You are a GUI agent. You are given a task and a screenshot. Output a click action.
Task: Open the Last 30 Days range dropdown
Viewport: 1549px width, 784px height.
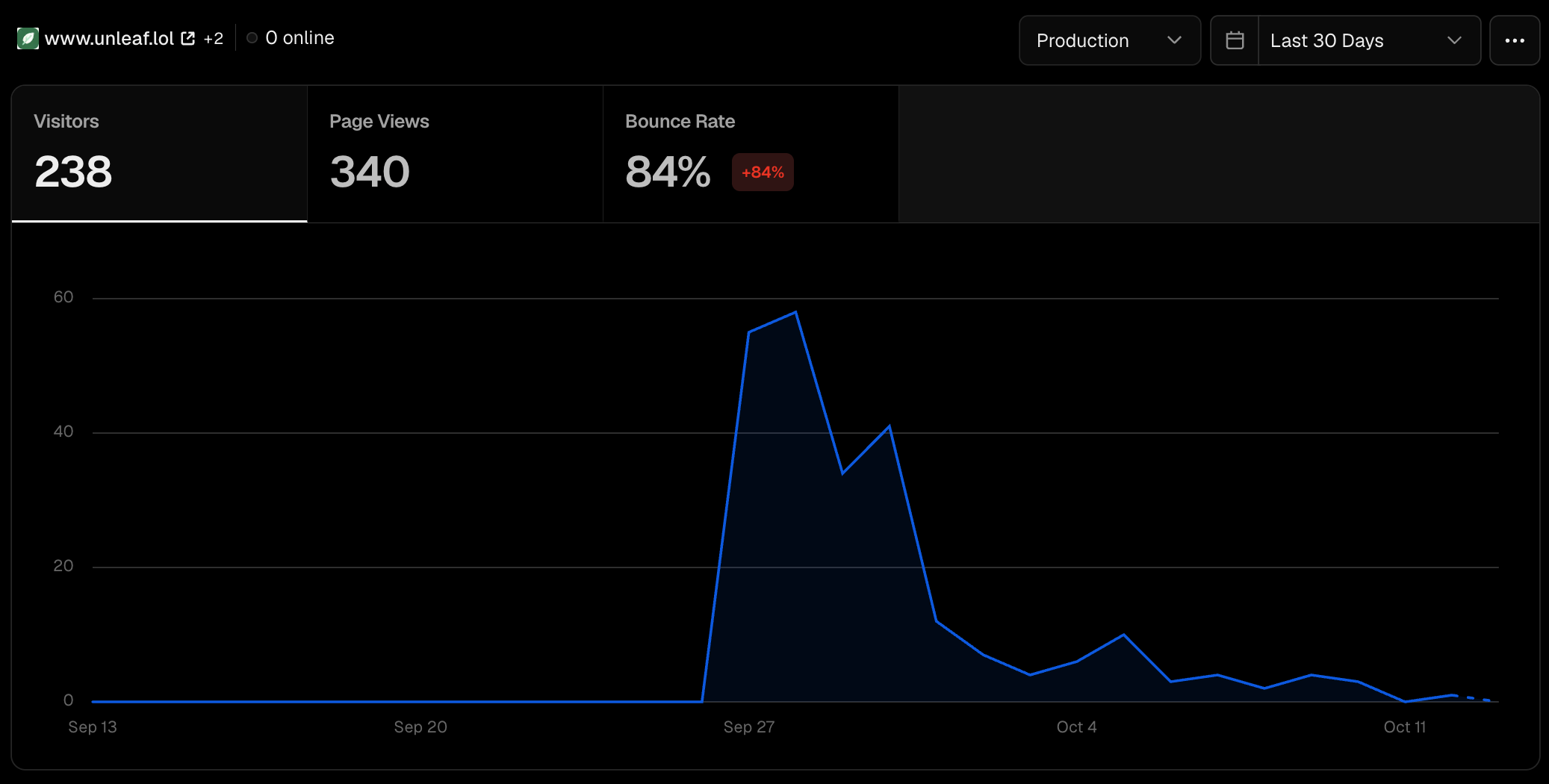coord(1369,40)
